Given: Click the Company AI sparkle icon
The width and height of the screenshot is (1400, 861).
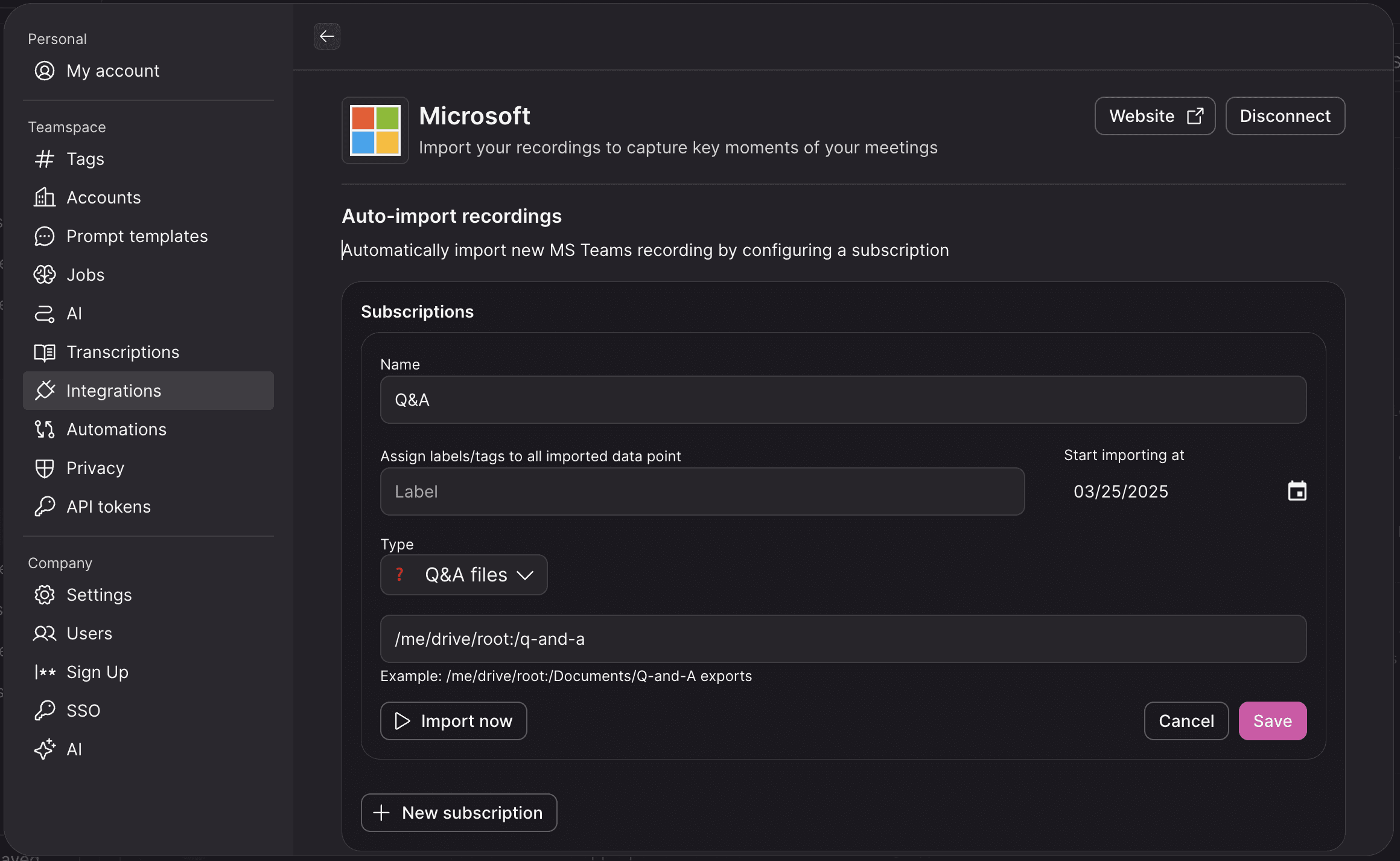Looking at the screenshot, I should click(x=45, y=749).
